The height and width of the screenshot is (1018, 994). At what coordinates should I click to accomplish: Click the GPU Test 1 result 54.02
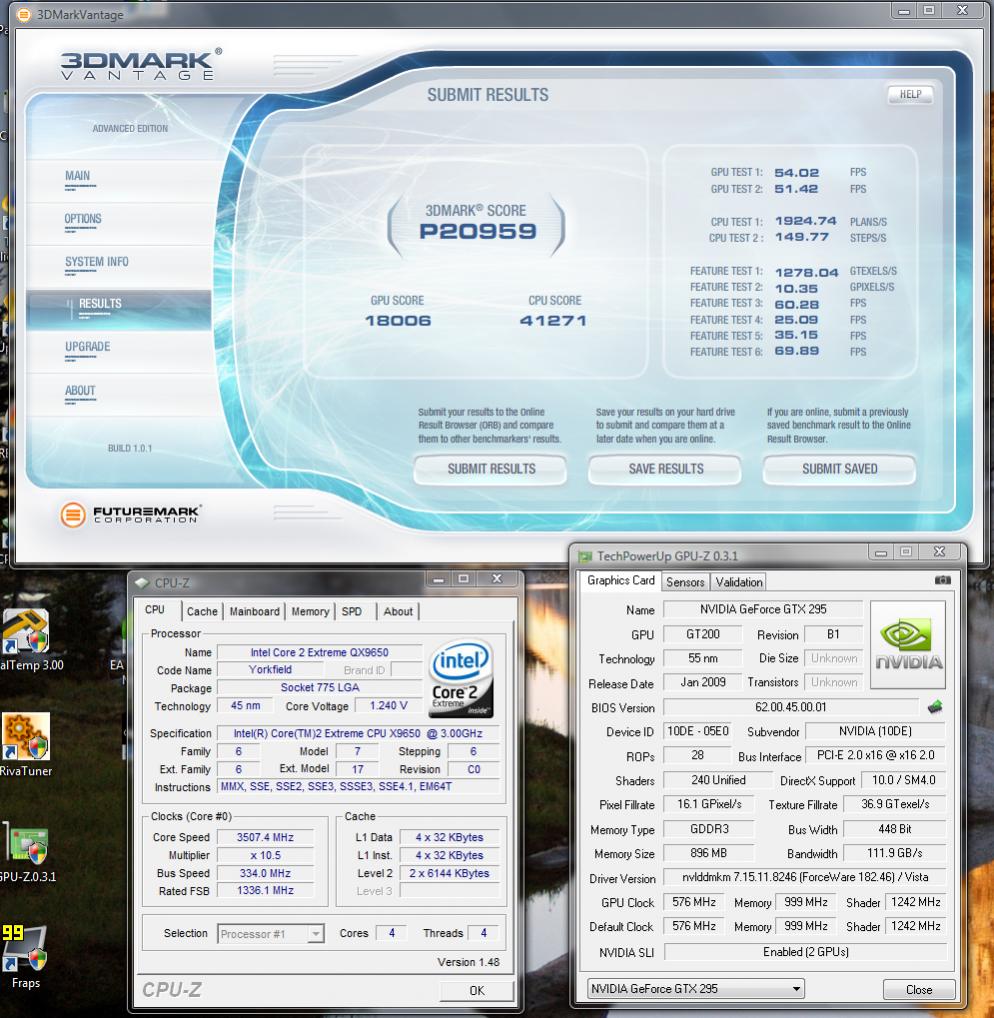click(x=797, y=173)
